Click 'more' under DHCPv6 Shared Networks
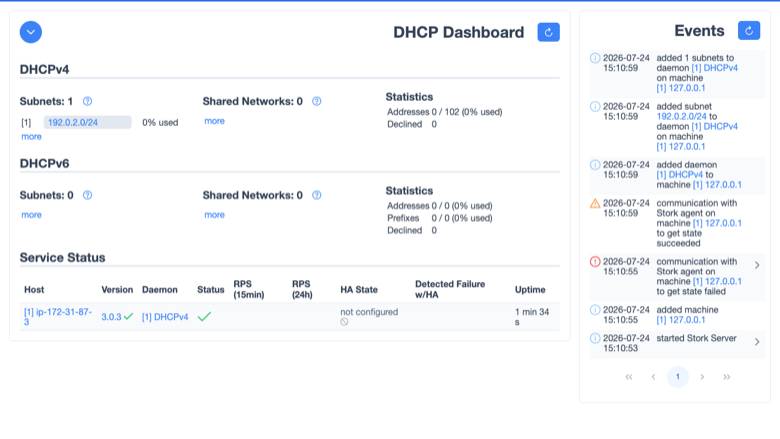The image size is (780, 439). point(214,215)
